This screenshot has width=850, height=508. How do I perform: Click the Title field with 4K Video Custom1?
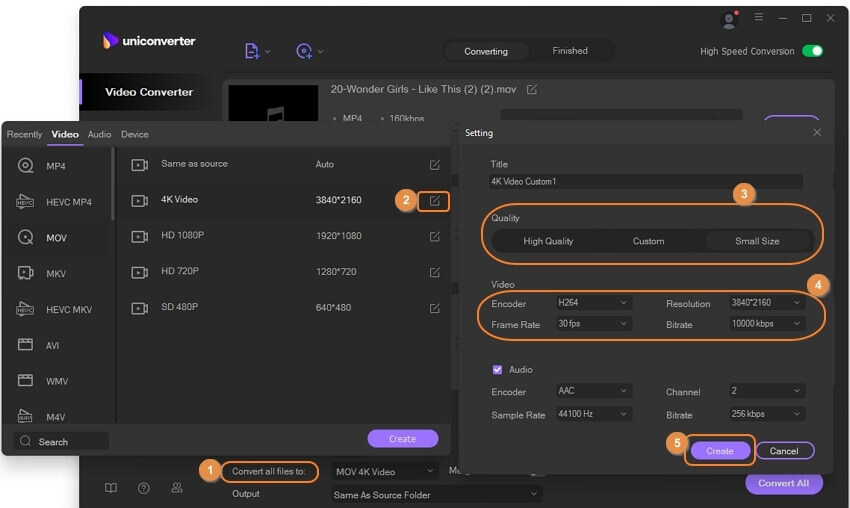(646, 182)
